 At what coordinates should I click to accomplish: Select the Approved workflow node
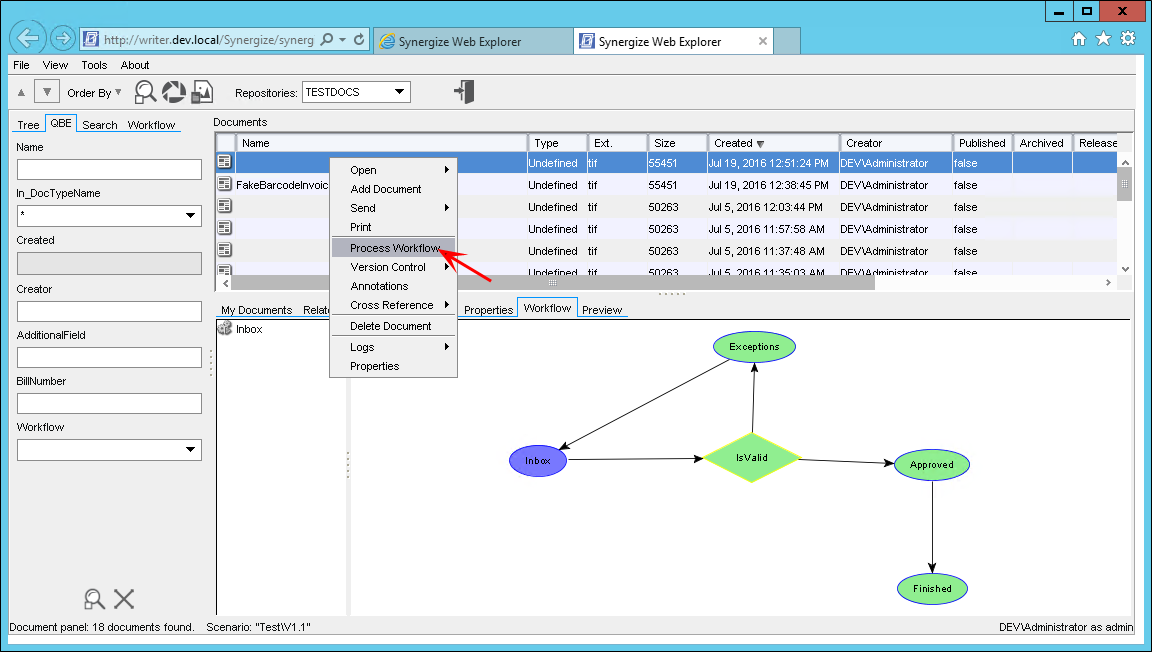tap(932, 465)
